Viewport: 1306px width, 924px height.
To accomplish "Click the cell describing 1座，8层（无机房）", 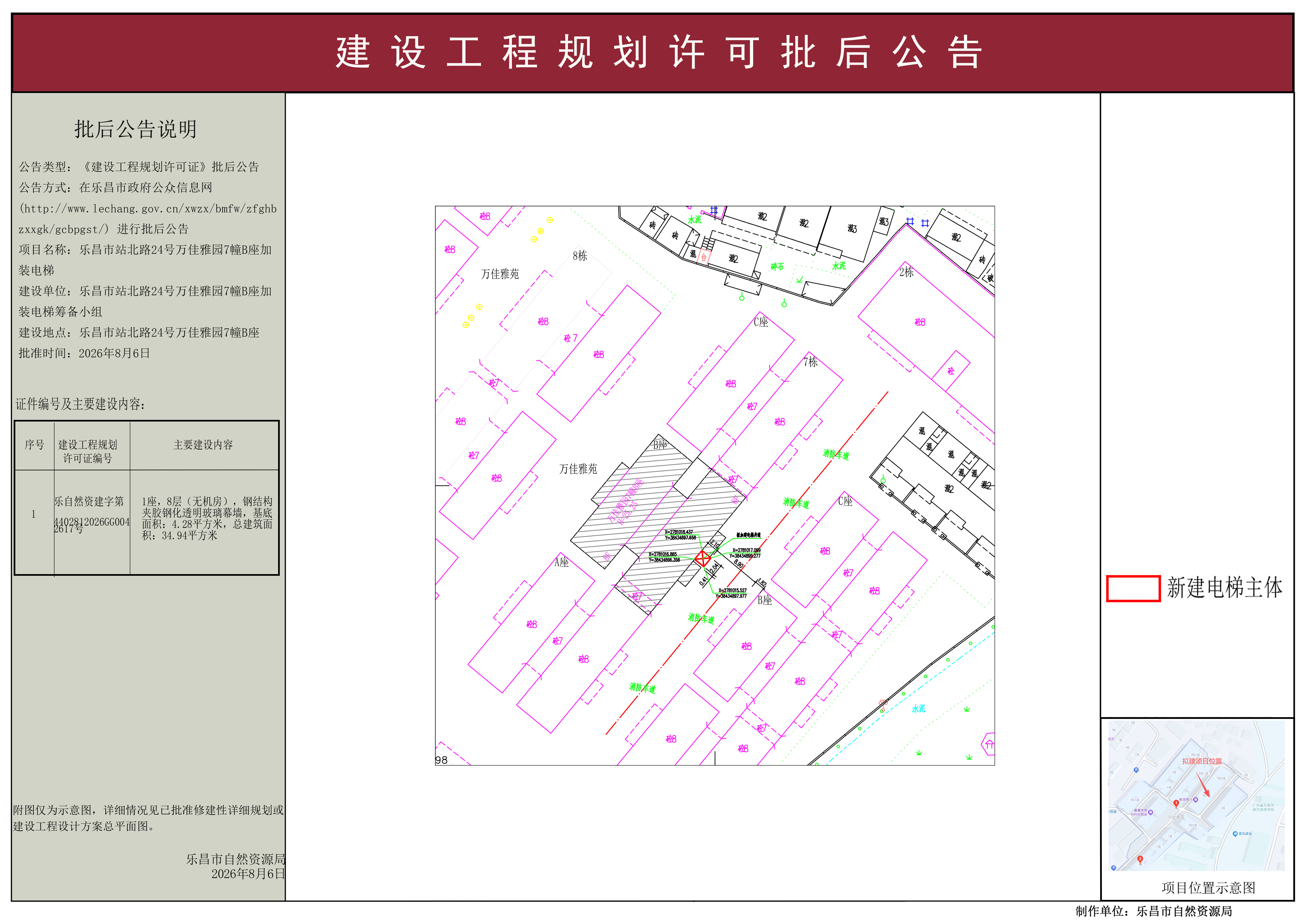I will click(207, 518).
